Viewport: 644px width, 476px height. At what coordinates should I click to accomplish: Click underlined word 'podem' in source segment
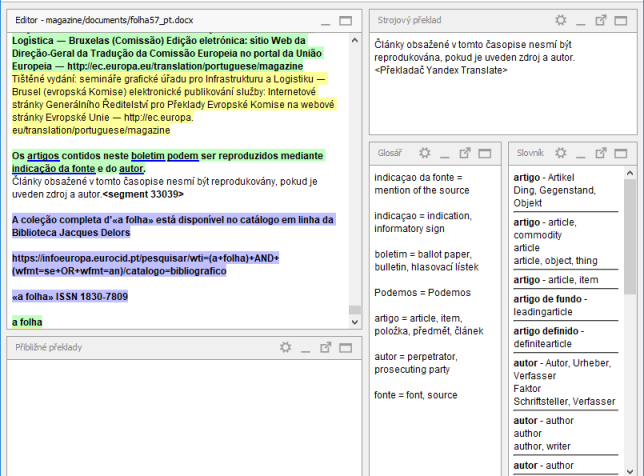(183, 156)
